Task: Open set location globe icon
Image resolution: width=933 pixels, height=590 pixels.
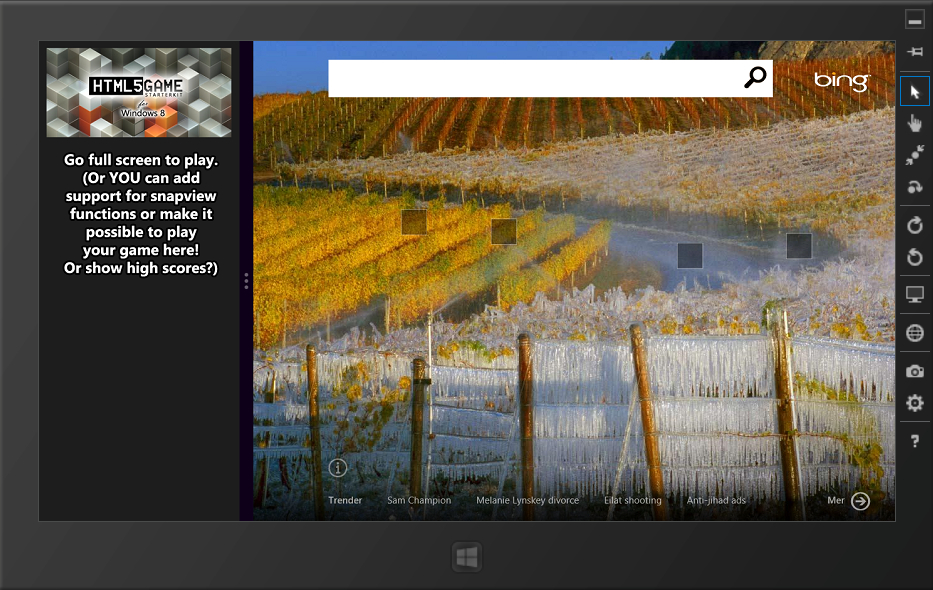Action: coord(915,333)
